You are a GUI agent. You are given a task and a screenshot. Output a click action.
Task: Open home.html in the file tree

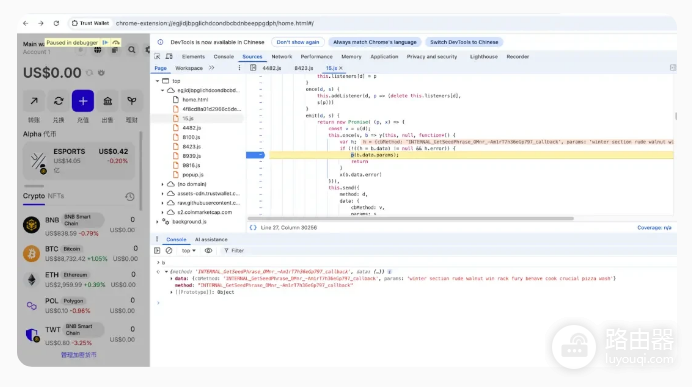(x=195, y=100)
